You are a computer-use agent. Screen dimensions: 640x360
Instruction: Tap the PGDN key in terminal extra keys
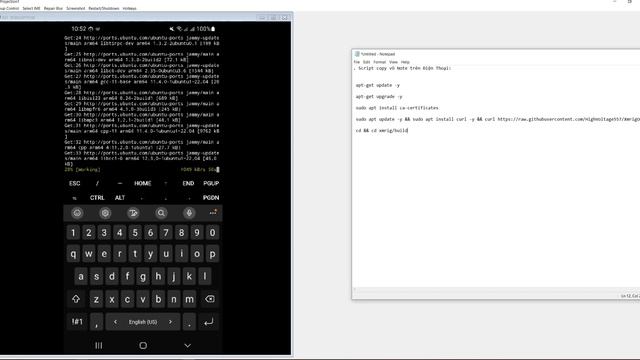coord(211,198)
